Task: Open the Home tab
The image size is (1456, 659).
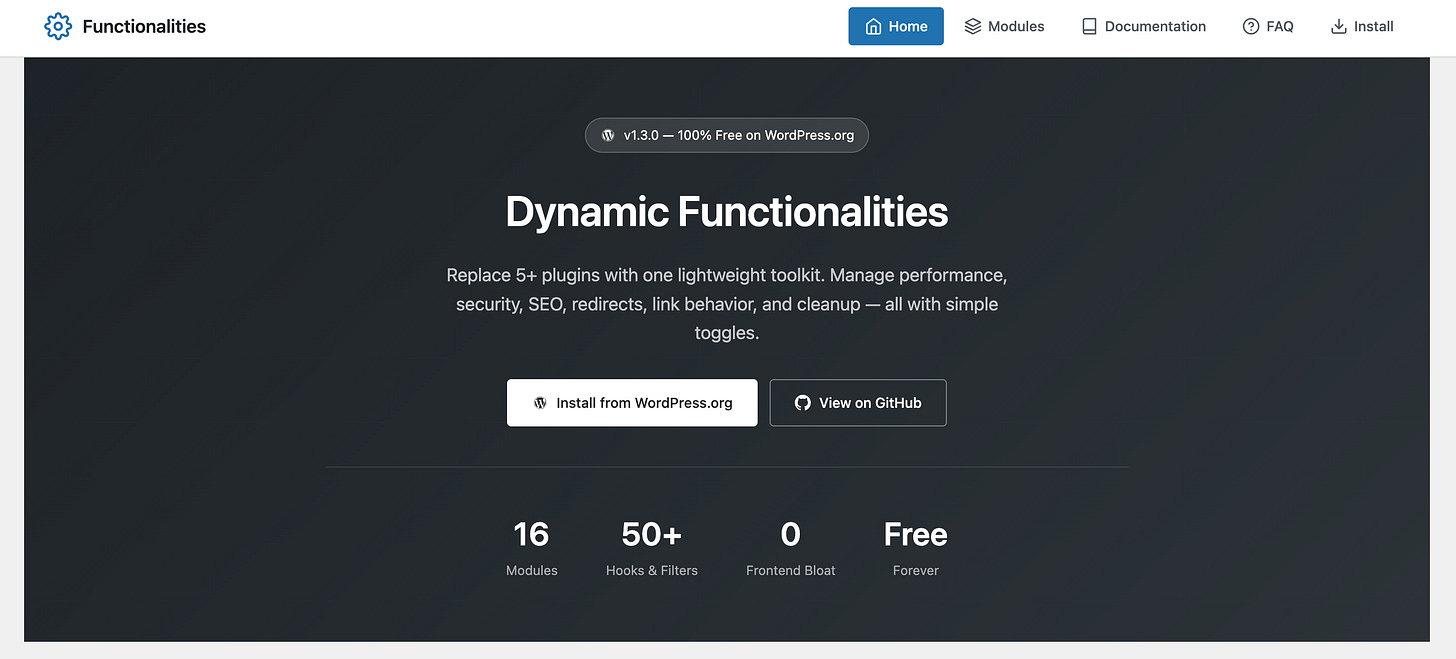Action: click(x=896, y=26)
